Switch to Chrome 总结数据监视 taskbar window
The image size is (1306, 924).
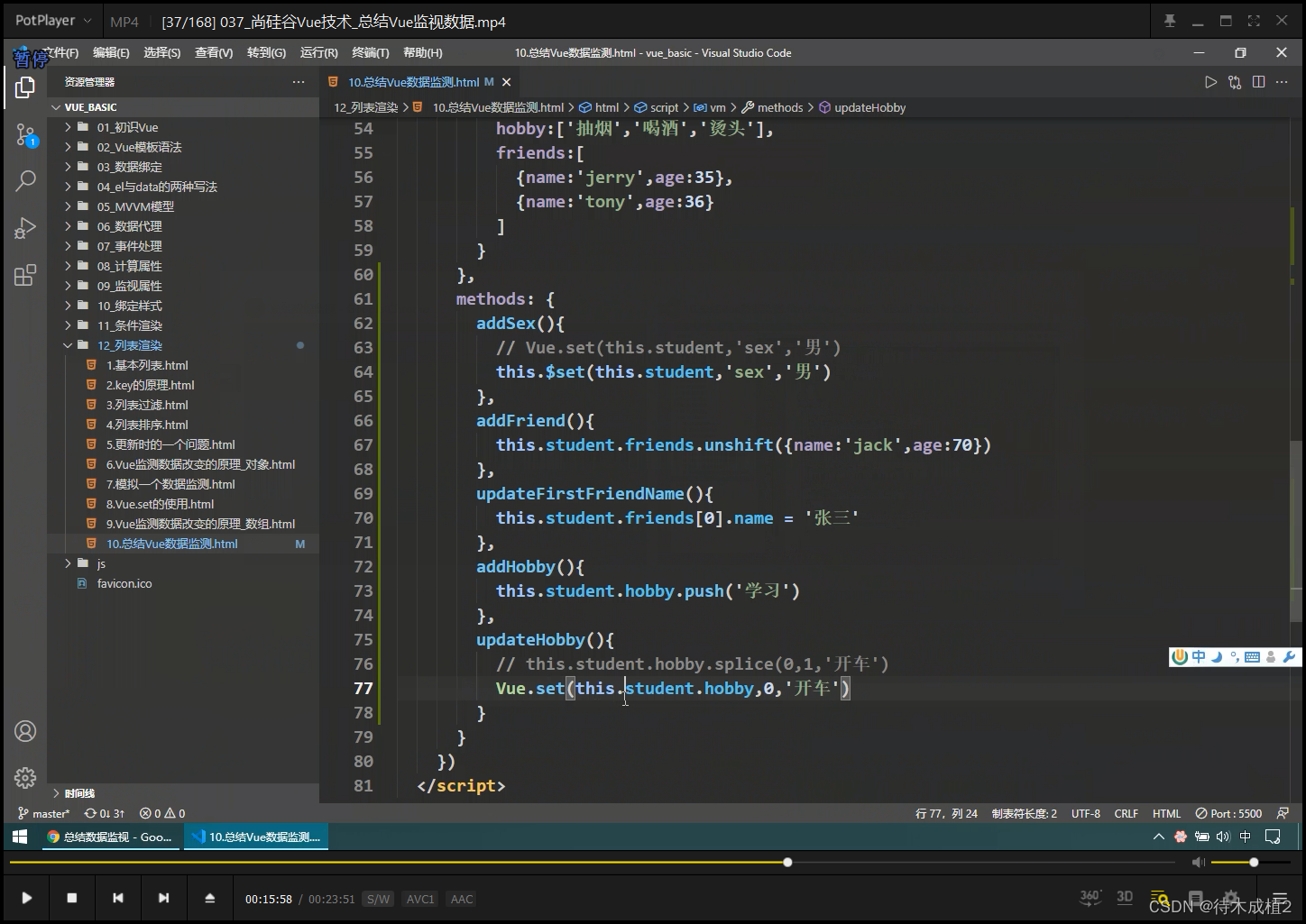click(110, 837)
